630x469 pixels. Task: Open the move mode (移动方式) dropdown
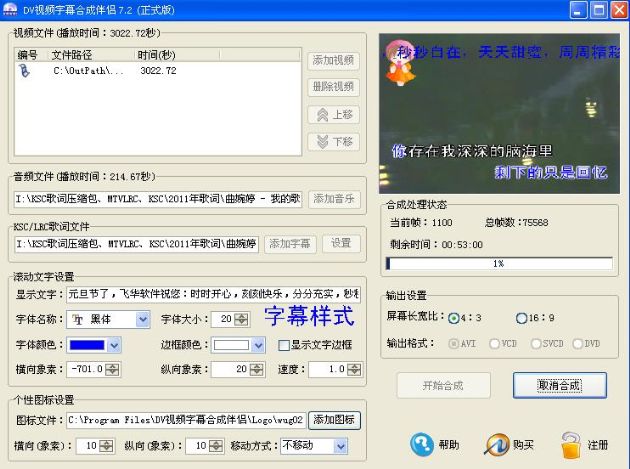pos(340,445)
